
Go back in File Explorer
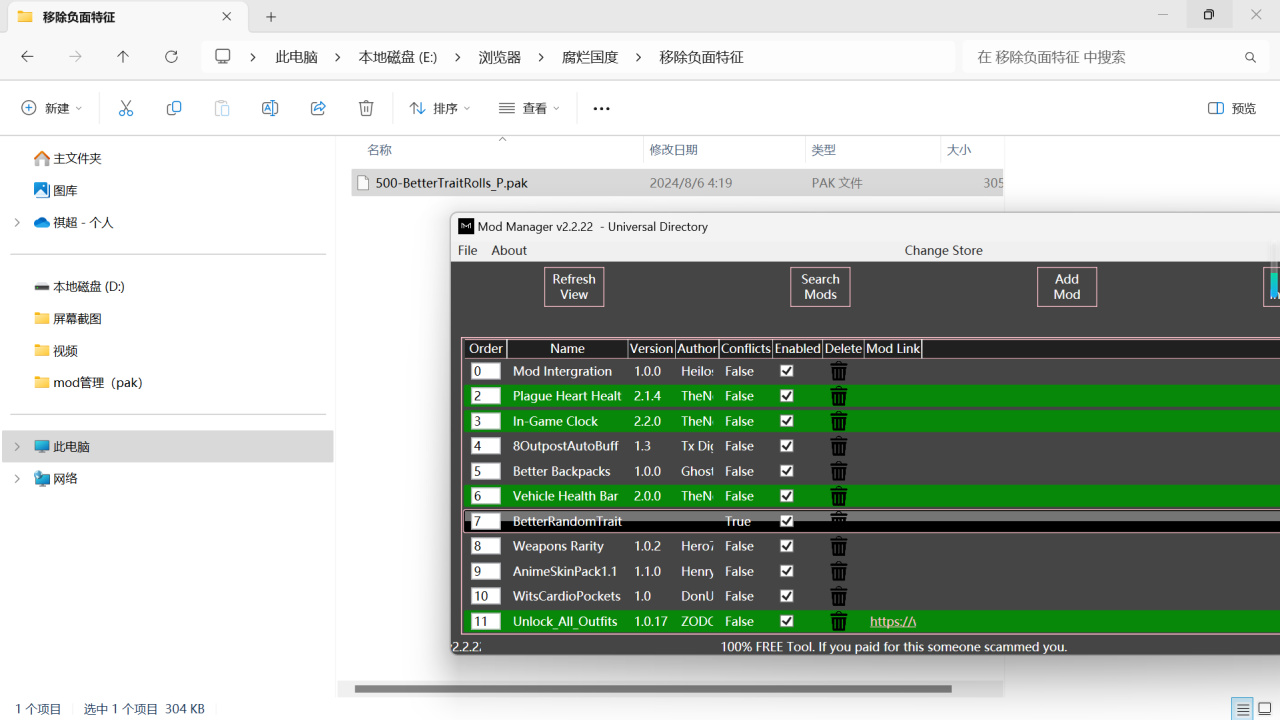tap(27, 57)
